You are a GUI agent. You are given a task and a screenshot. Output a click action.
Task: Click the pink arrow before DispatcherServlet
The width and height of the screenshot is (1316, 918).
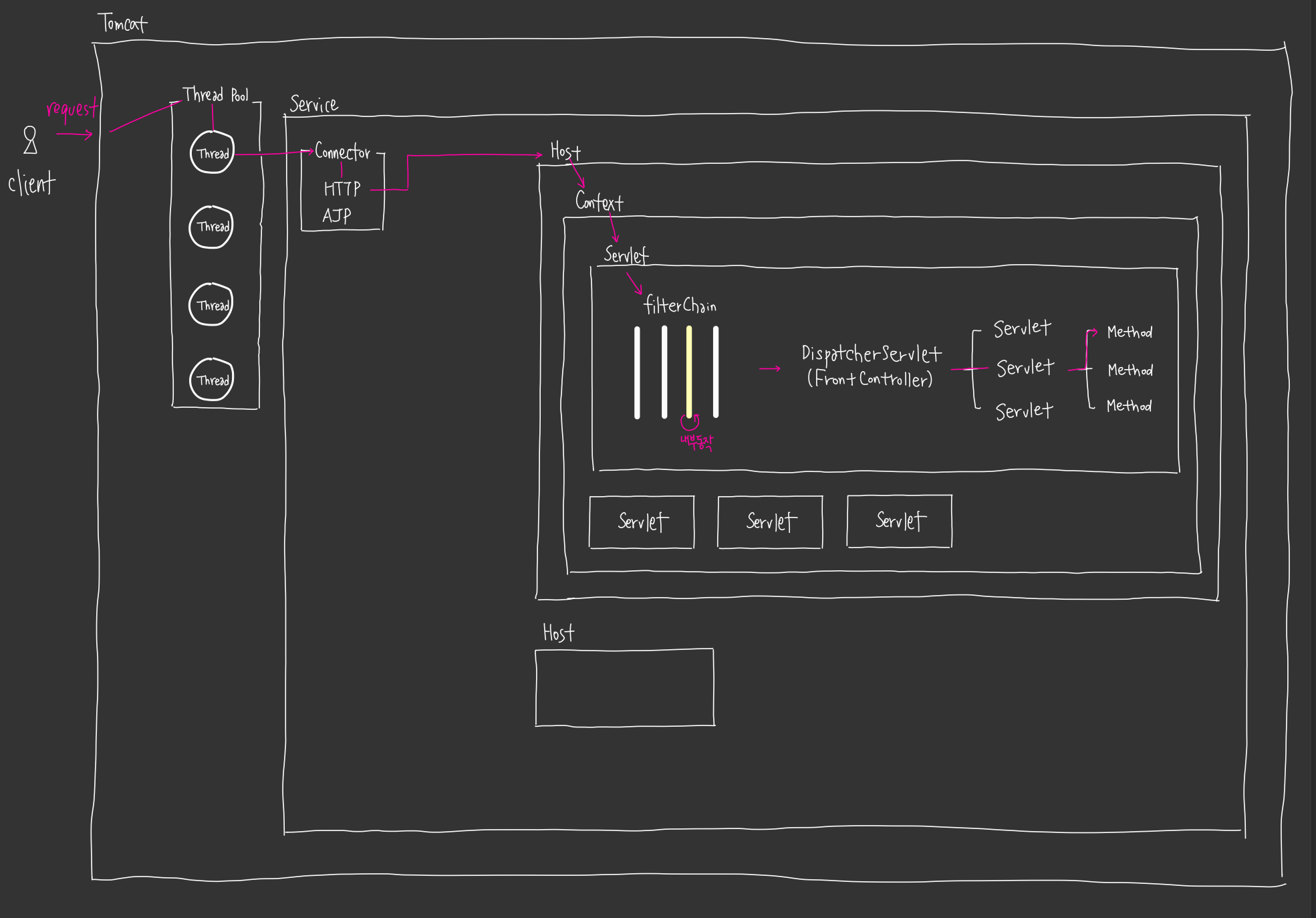770,368
